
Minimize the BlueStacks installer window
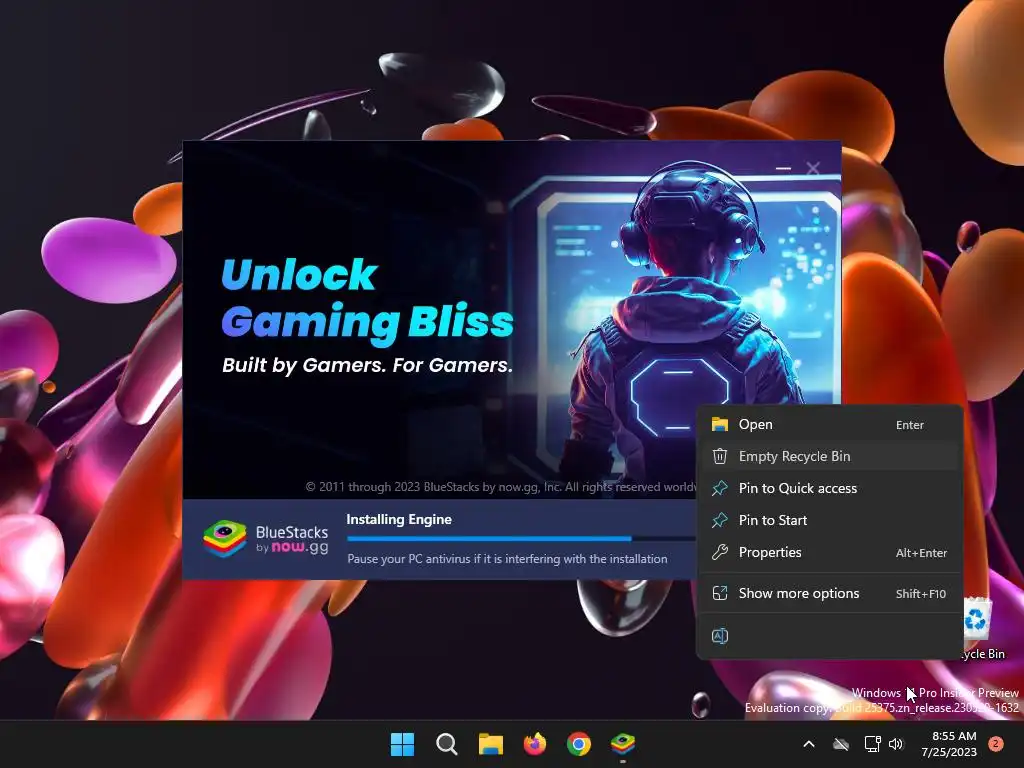click(x=783, y=168)
